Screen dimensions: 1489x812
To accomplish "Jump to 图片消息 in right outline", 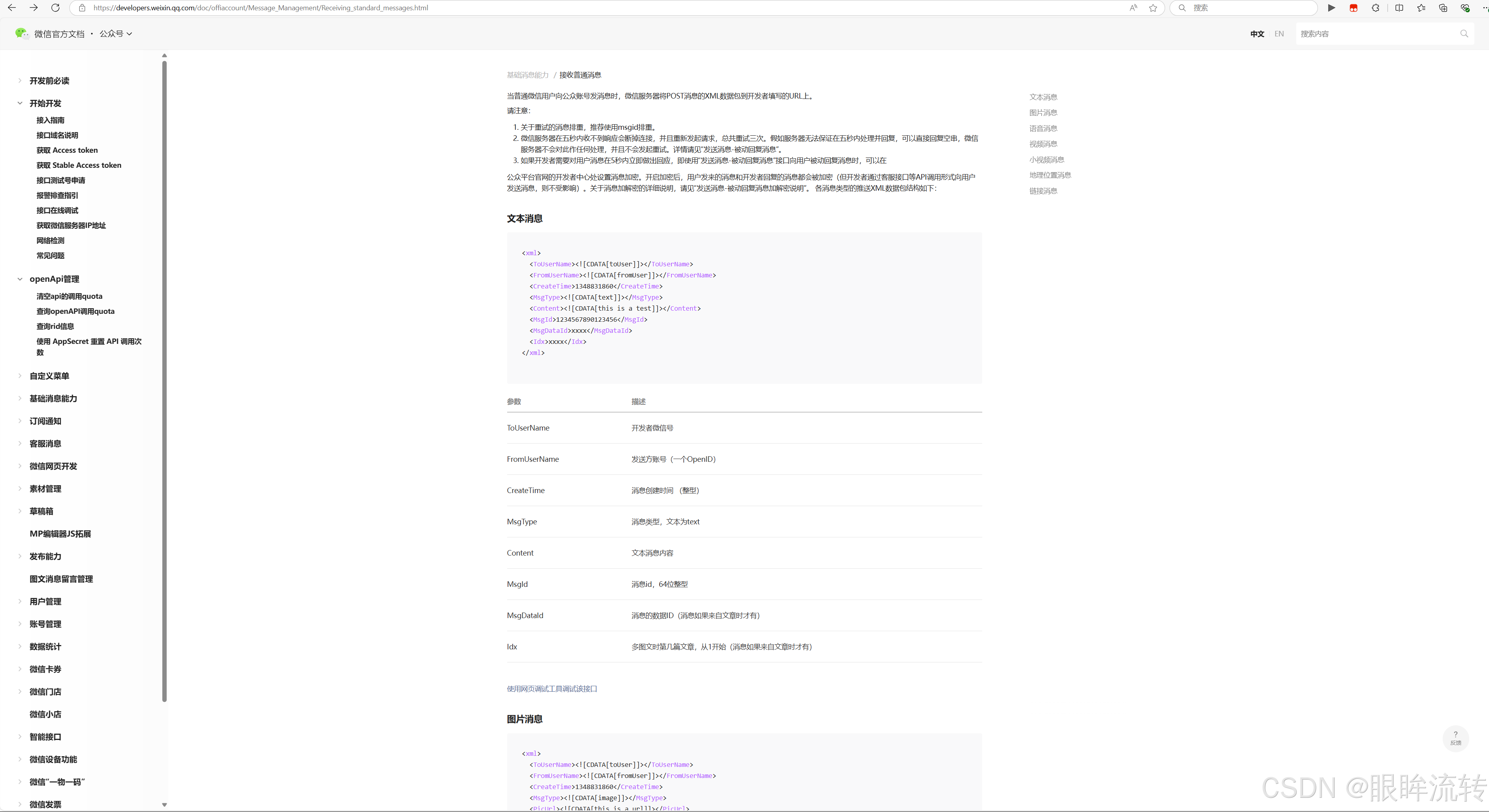I will [x=1043, y=113].
